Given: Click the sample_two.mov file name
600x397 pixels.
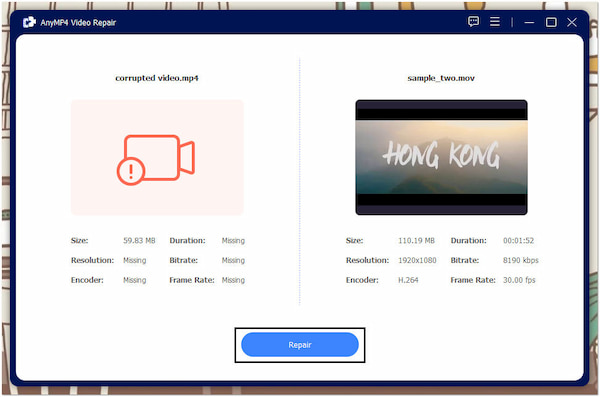Looking at the screenshot, I should coord(441,78).
